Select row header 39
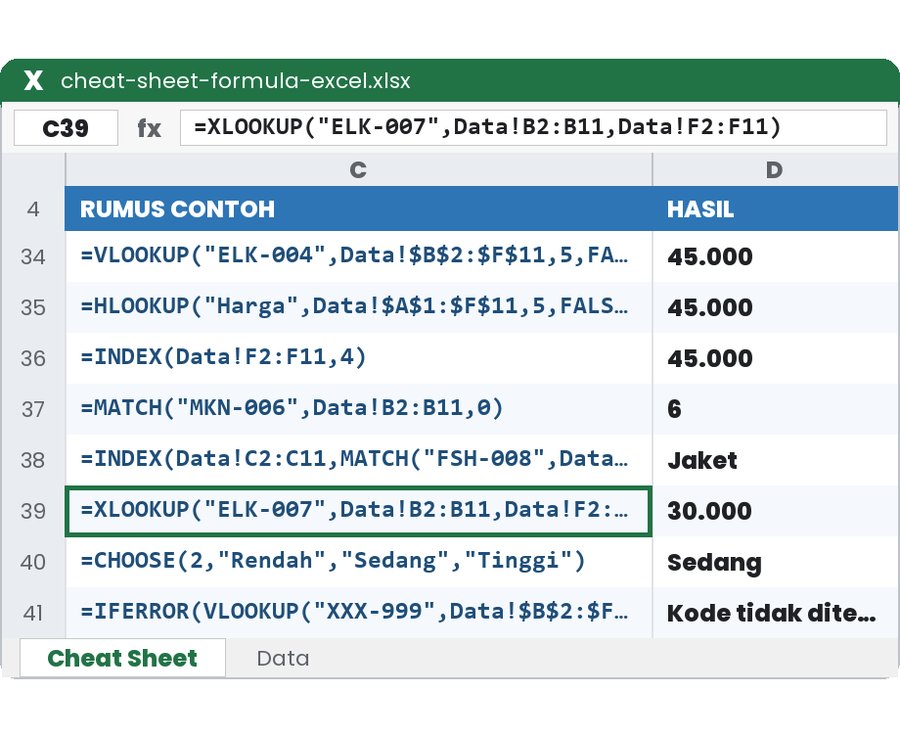Viewport: 900px width, 738px height. [x=33, y=511]
